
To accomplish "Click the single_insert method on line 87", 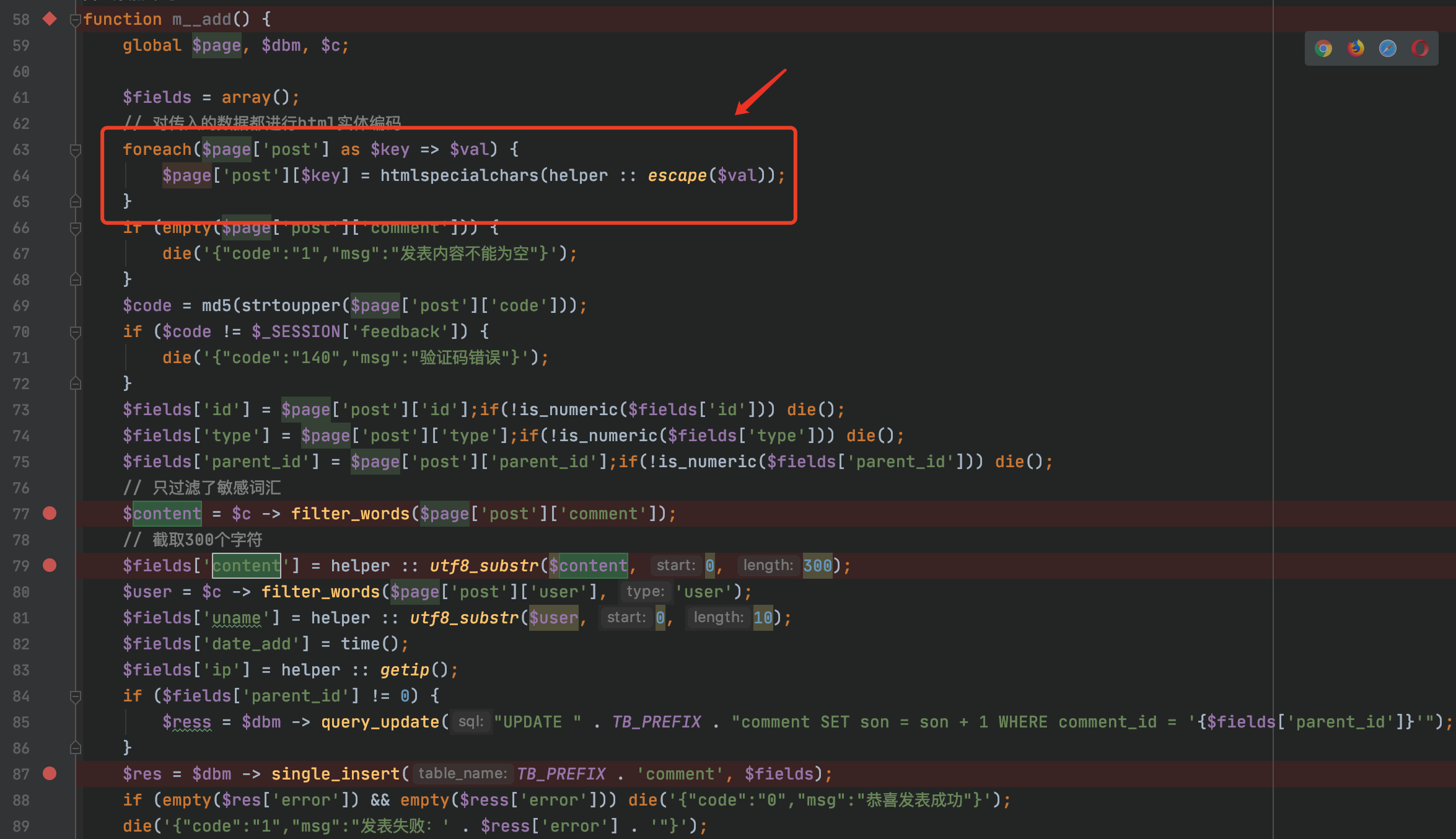I will (x=335, y=774).
